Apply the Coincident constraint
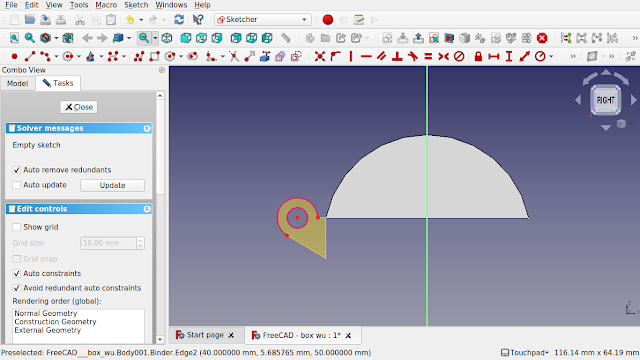The width and height of the screenshot is (640, 360). point(320,56)
